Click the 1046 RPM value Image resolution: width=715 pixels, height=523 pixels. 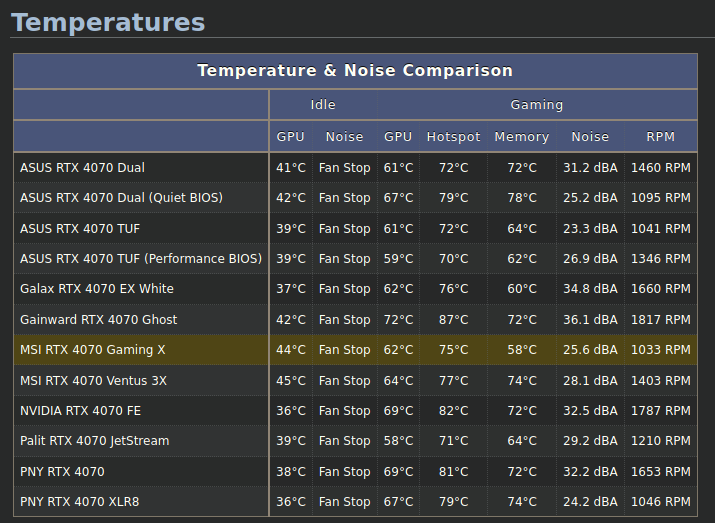[660, 502]
